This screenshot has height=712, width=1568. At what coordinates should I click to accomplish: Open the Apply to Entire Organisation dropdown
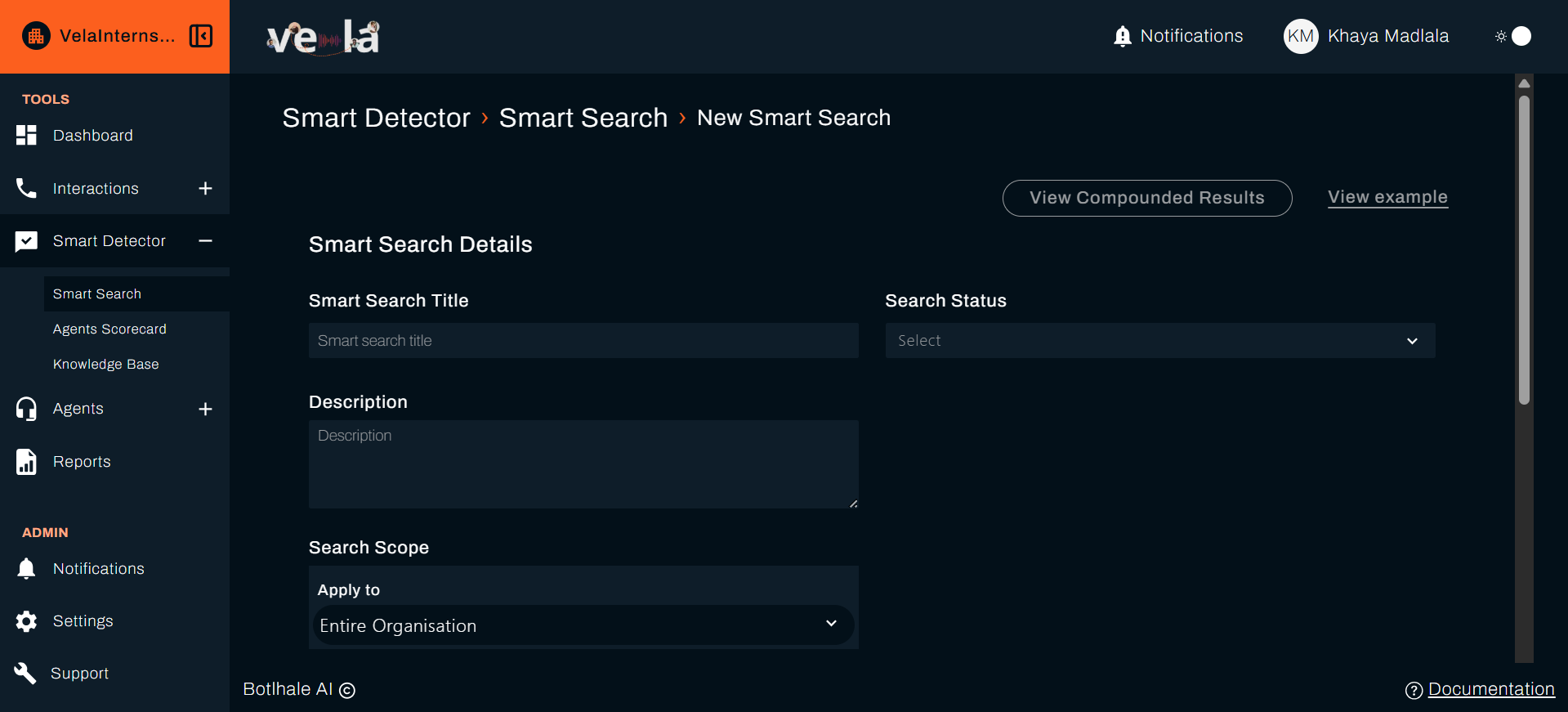[x=583, y=625]
